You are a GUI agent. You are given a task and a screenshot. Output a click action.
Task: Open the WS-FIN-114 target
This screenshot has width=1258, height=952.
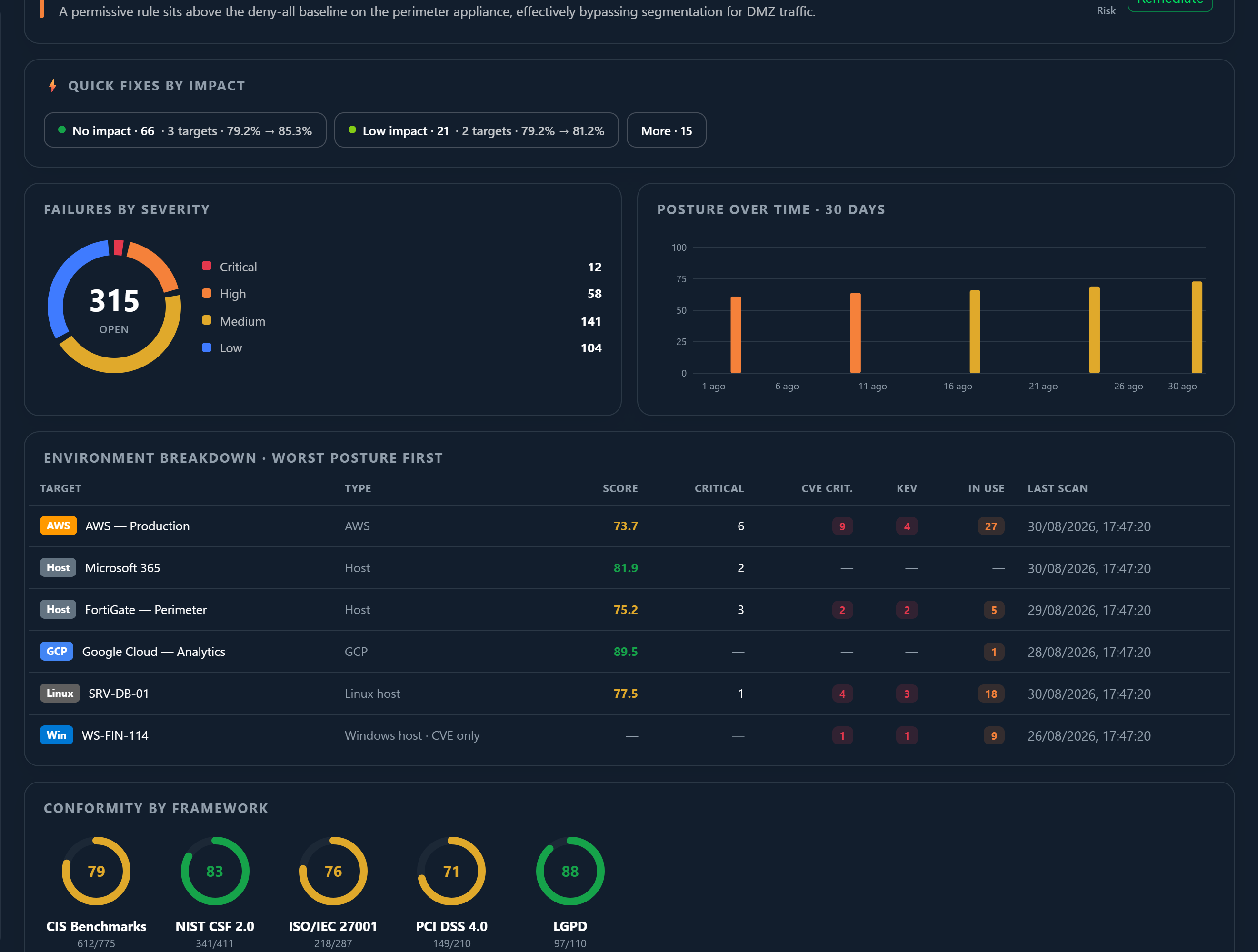point(115,735)
